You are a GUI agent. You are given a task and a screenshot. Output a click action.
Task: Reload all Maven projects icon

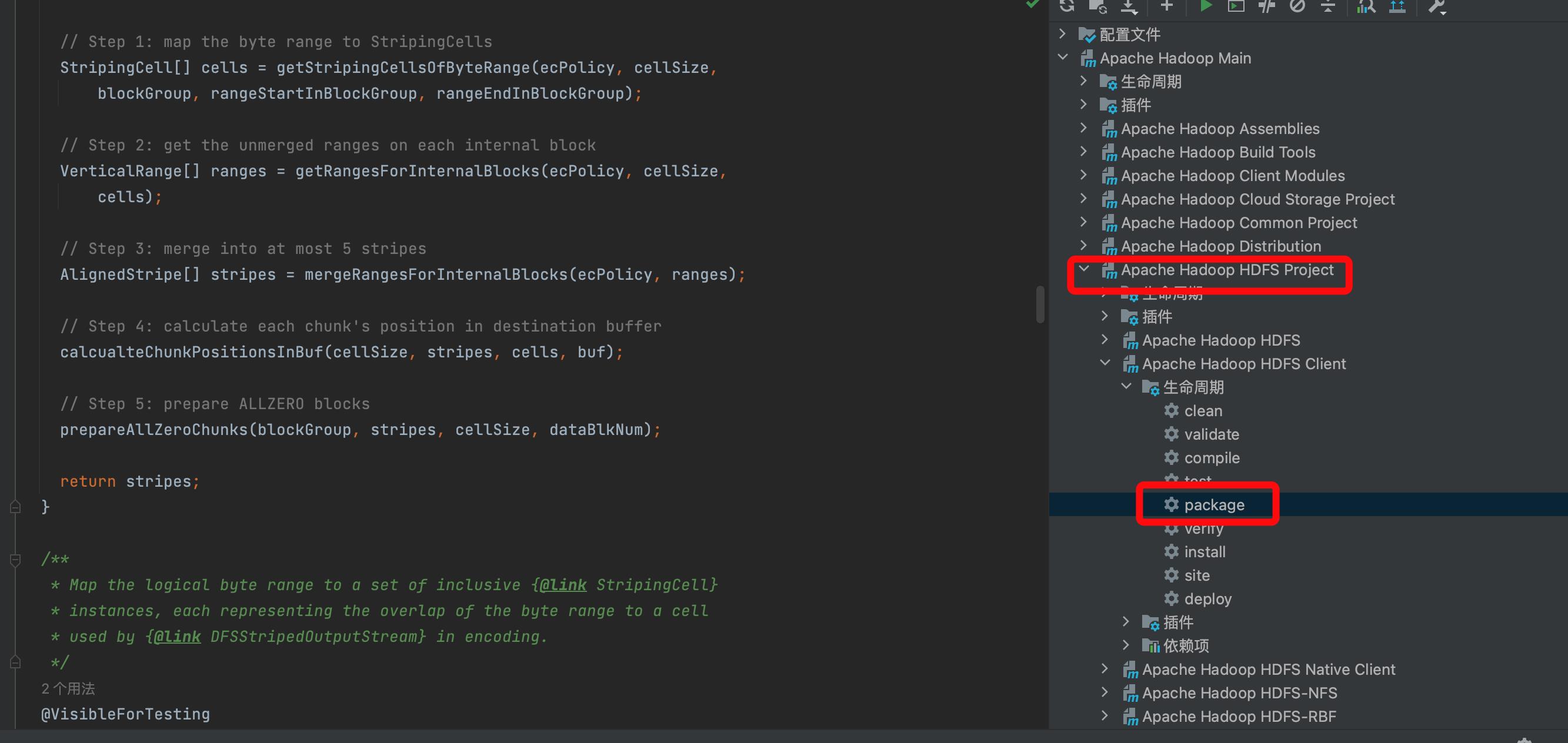tap(1067, 6)
